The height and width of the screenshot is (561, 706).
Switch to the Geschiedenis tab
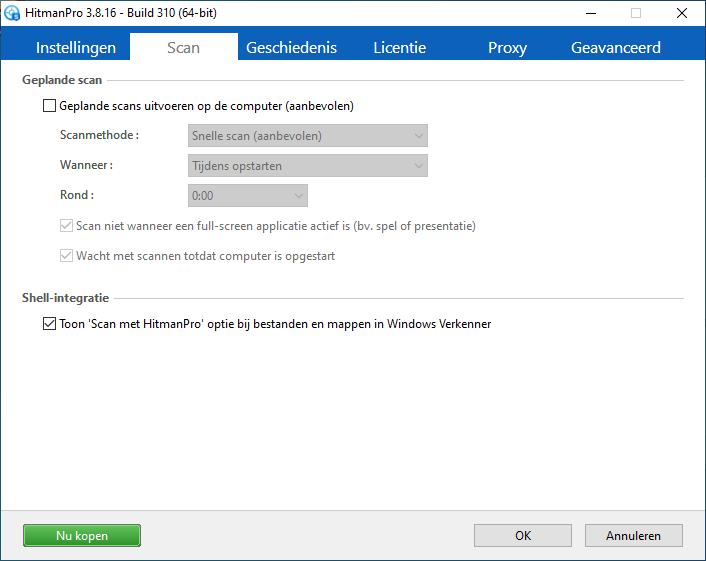(x=291, y=47)
